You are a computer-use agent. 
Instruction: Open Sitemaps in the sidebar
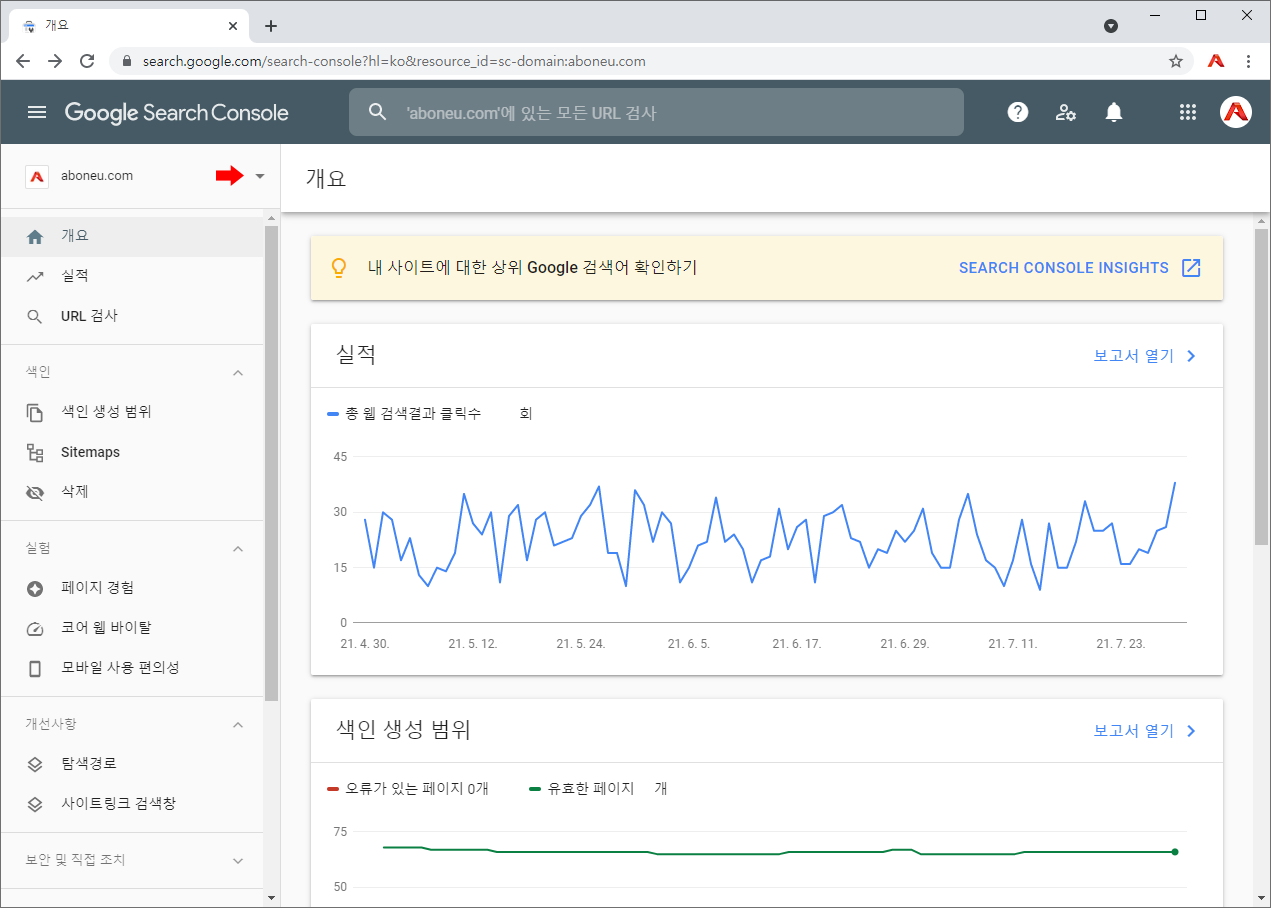pos(132,452)
